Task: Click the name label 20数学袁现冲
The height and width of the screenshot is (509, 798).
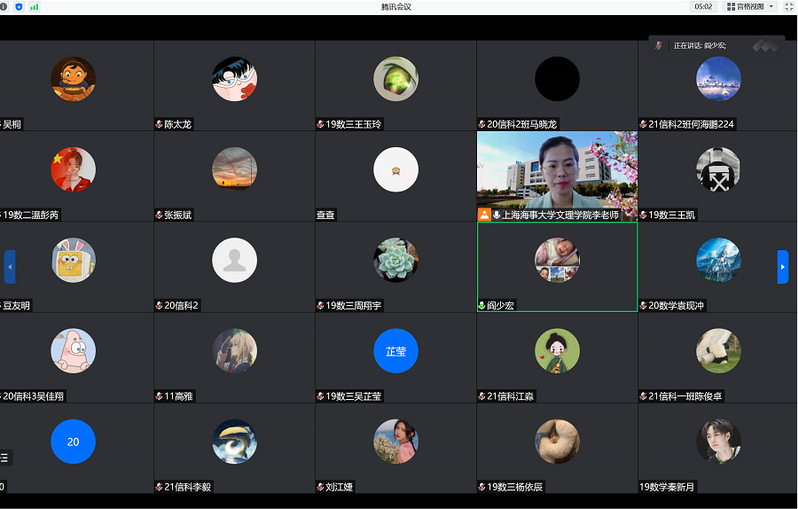Action: point(676,305)
